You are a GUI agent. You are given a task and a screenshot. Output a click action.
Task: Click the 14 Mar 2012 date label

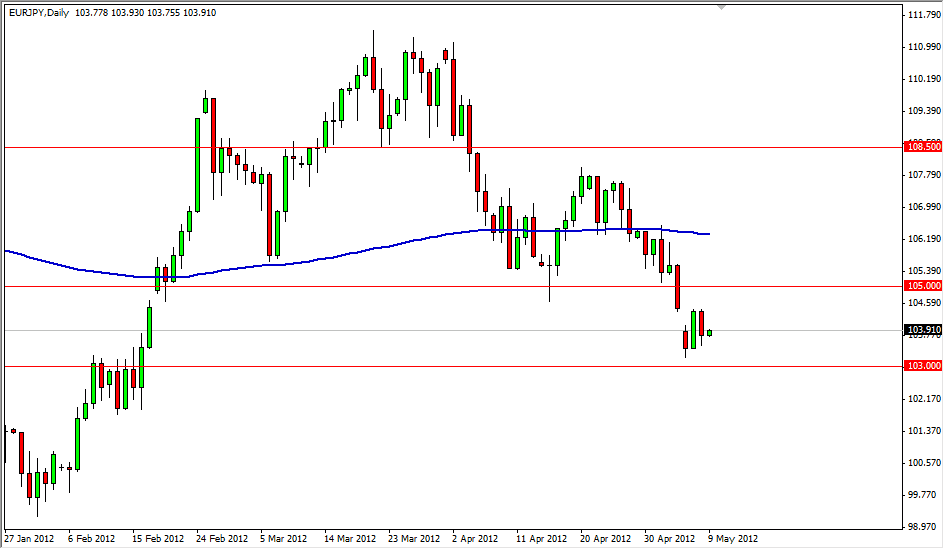click(x=350, y=538)
